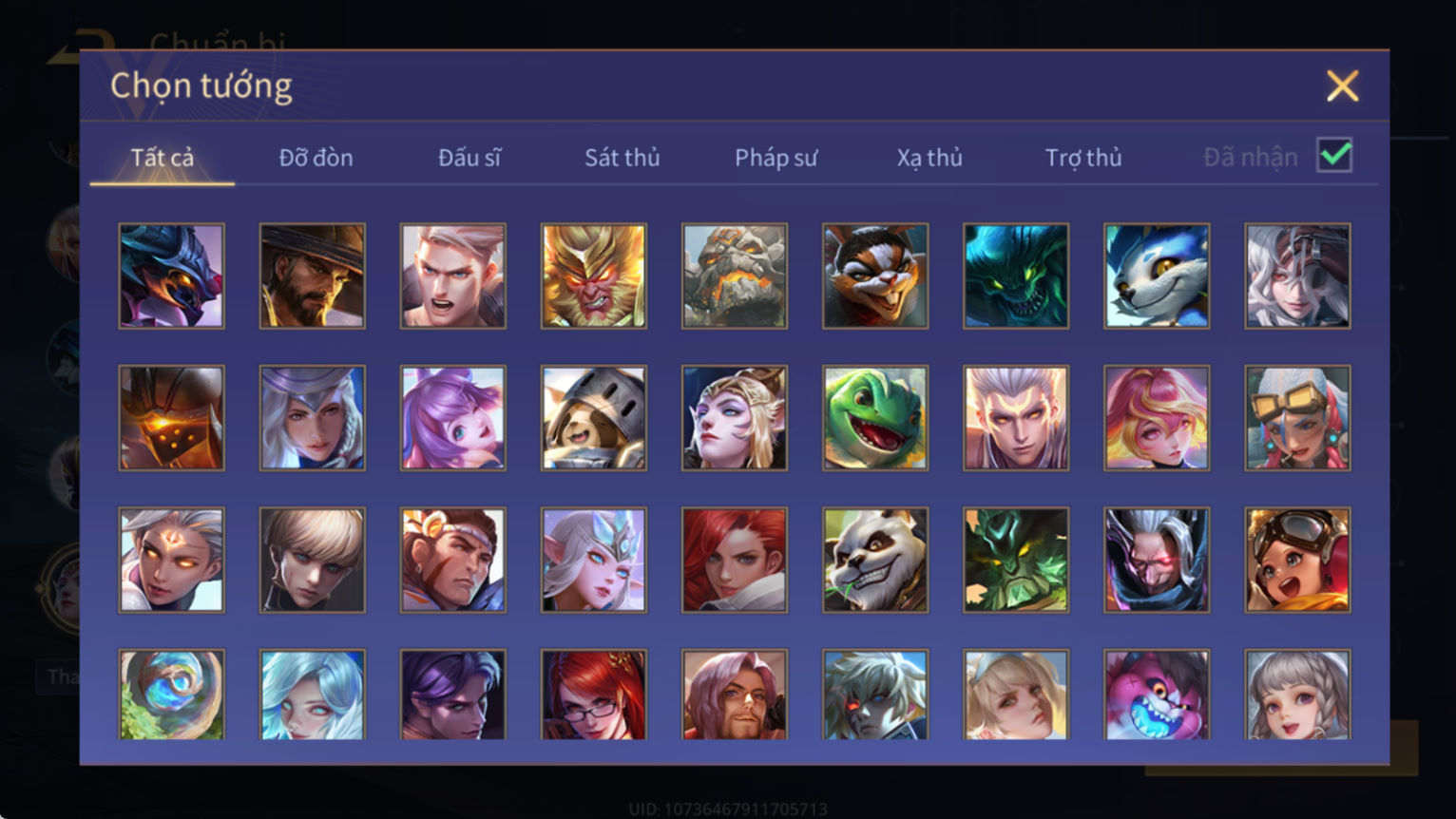Select the Đấu sĩ category tab
The height and width of the screenshot is (819, 1456).
[x=469, y=158]
